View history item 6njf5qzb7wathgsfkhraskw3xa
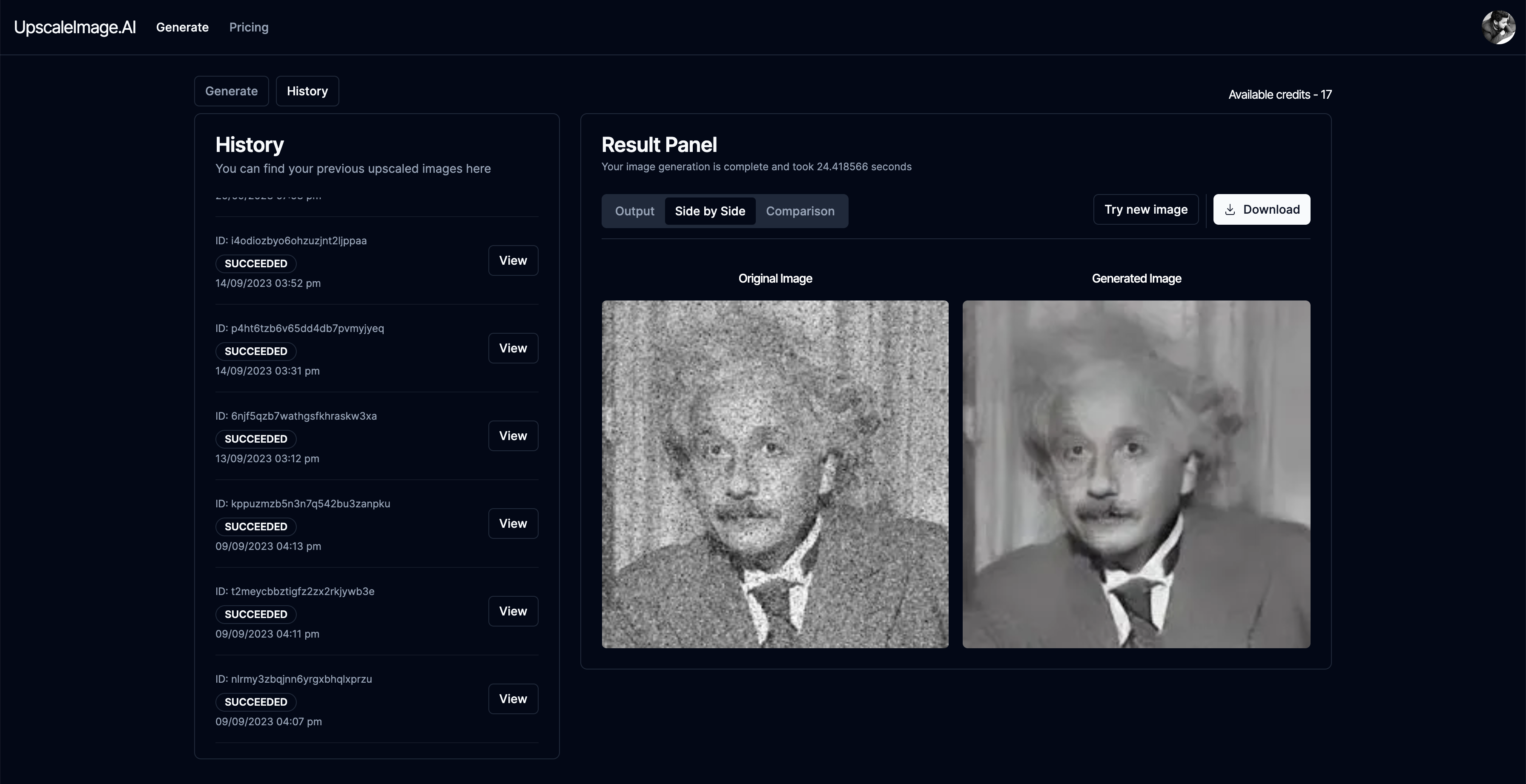This screenshot has width=1526, height=784. coord(512,436)
